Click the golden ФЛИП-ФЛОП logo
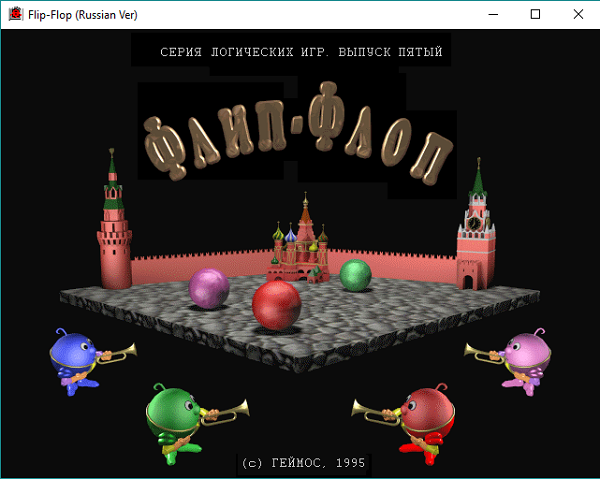Screen dimensions: 600x479 (297, 143)
